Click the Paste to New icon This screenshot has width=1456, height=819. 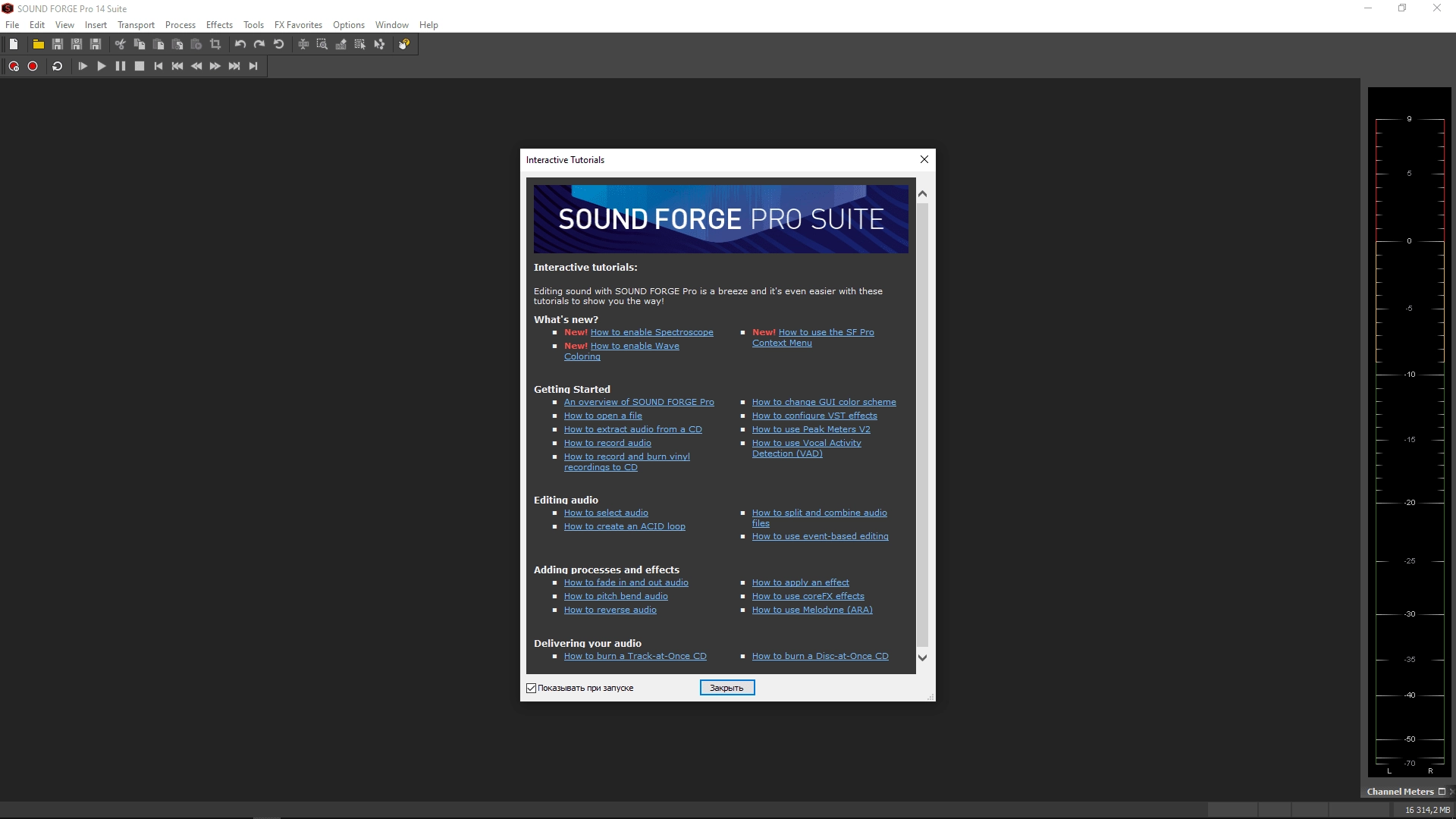pyautogui.click(x=177, y=44)
